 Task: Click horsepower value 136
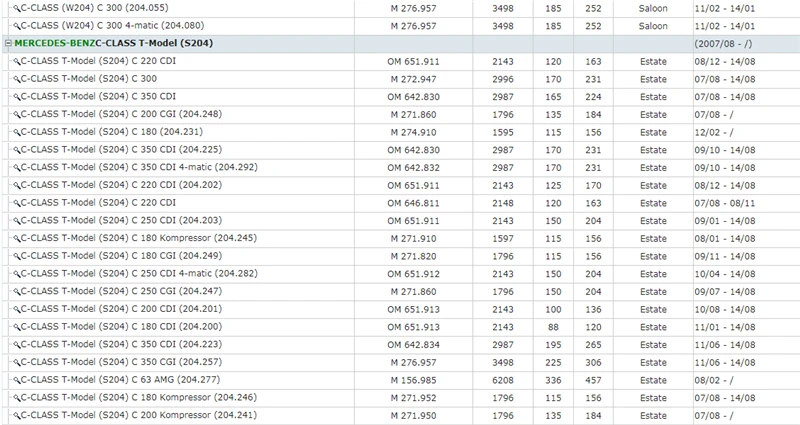(593, 309)
